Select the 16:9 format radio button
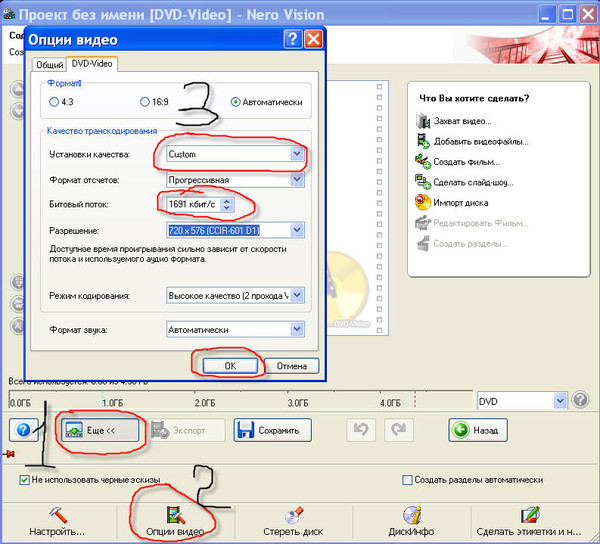Screen dimensions: 600x544 pyautogui.click(x=145, y=102)
